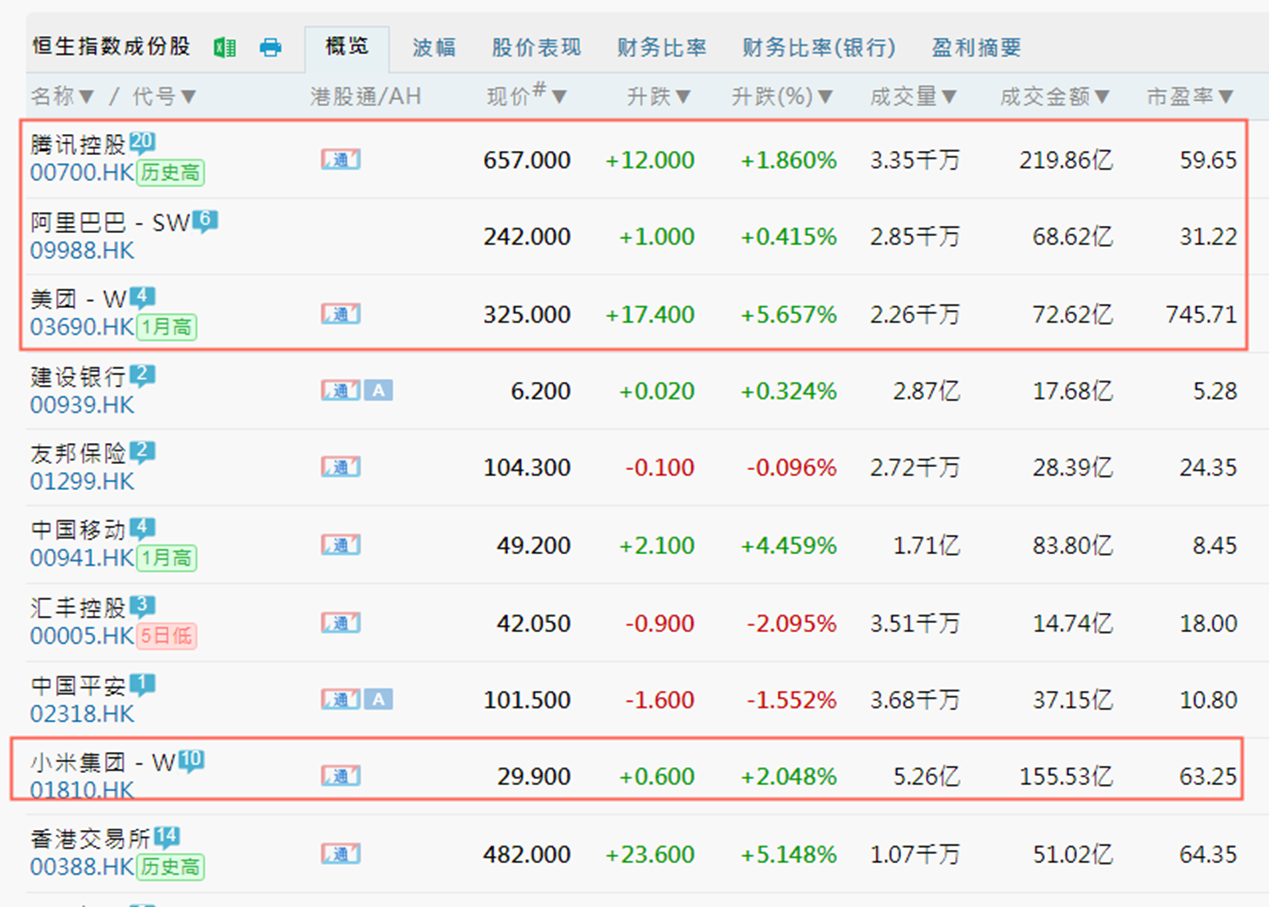Export table to Excel icon

pos(225,47)
